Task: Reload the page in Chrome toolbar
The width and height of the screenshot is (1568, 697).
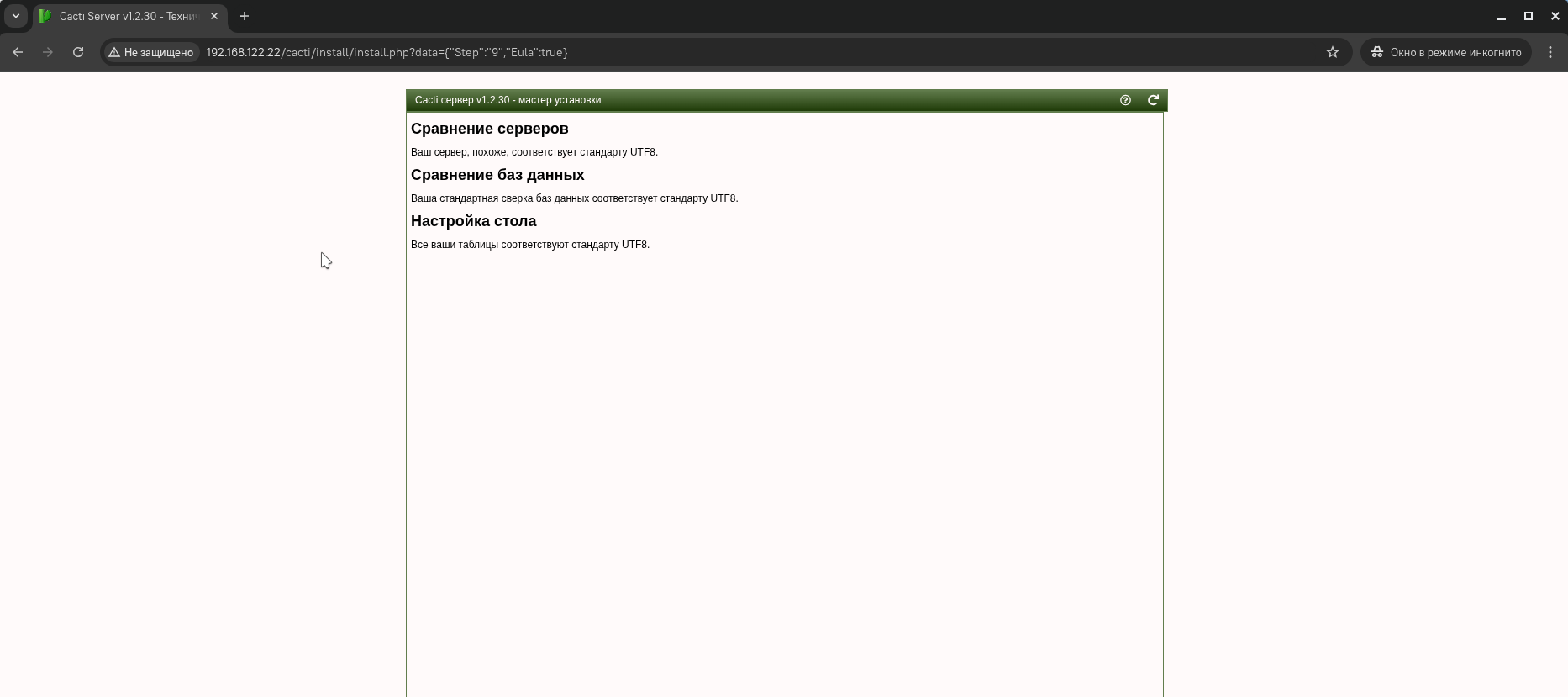Action: pos(78,52)
